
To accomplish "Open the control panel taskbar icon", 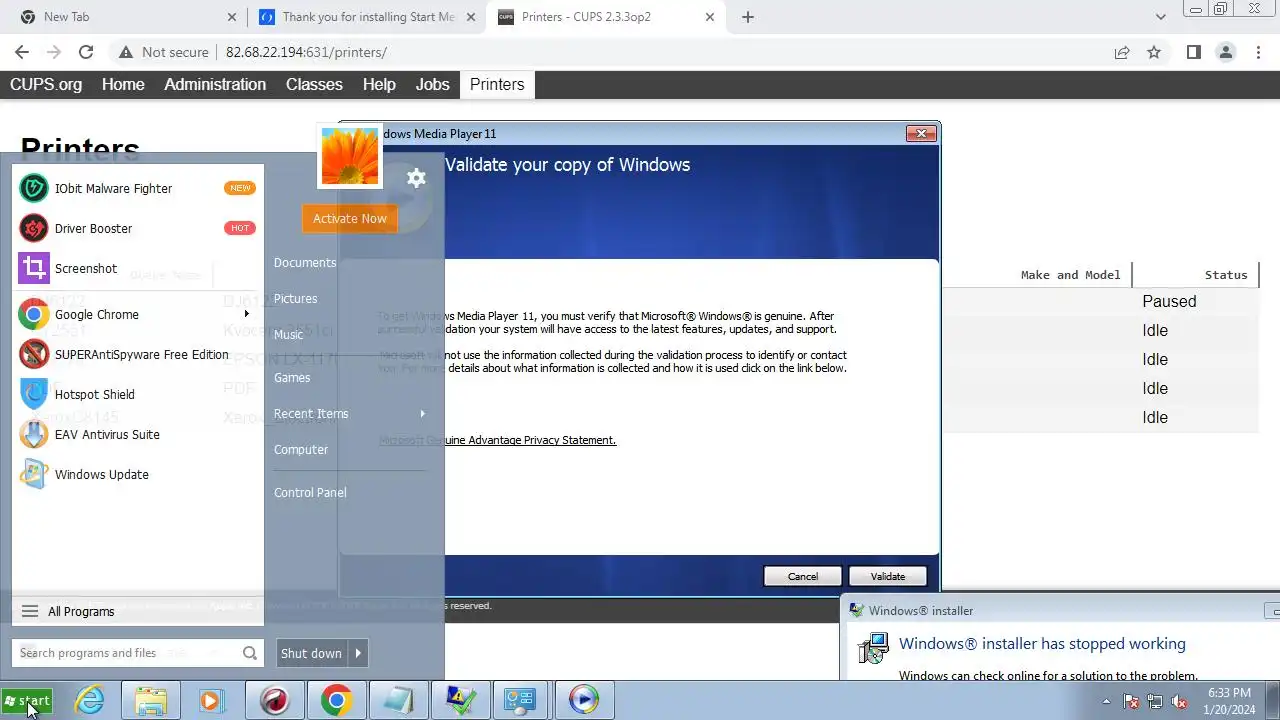I will [521, 701].
